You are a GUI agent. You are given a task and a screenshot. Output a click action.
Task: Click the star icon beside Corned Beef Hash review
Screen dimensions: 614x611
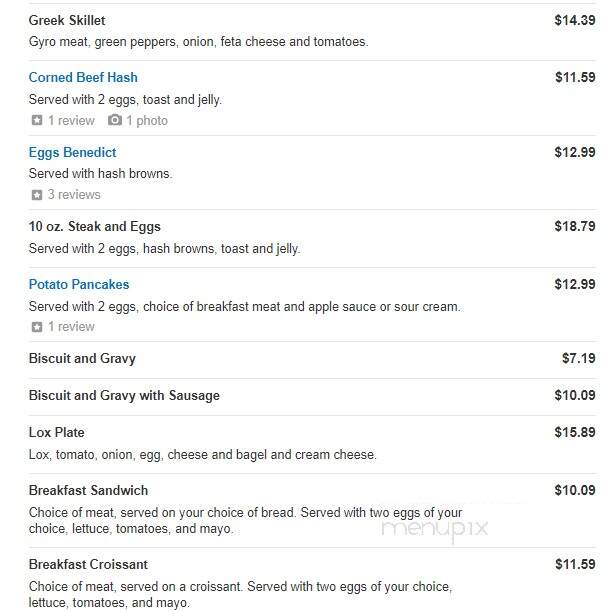coord(37,120)
